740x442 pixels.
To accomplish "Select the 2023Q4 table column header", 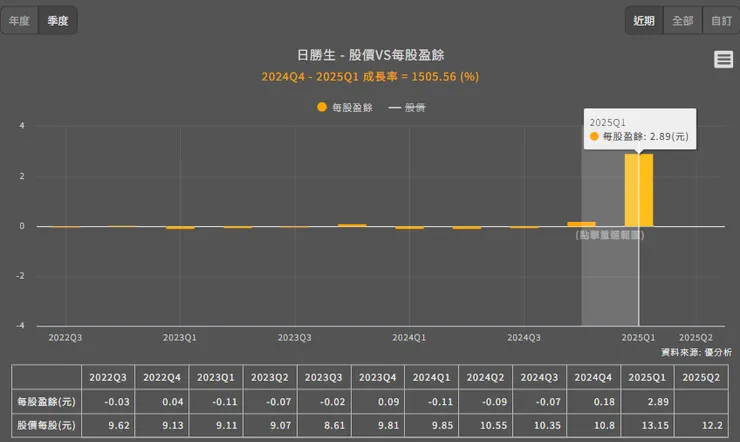I will click(378, 377).
